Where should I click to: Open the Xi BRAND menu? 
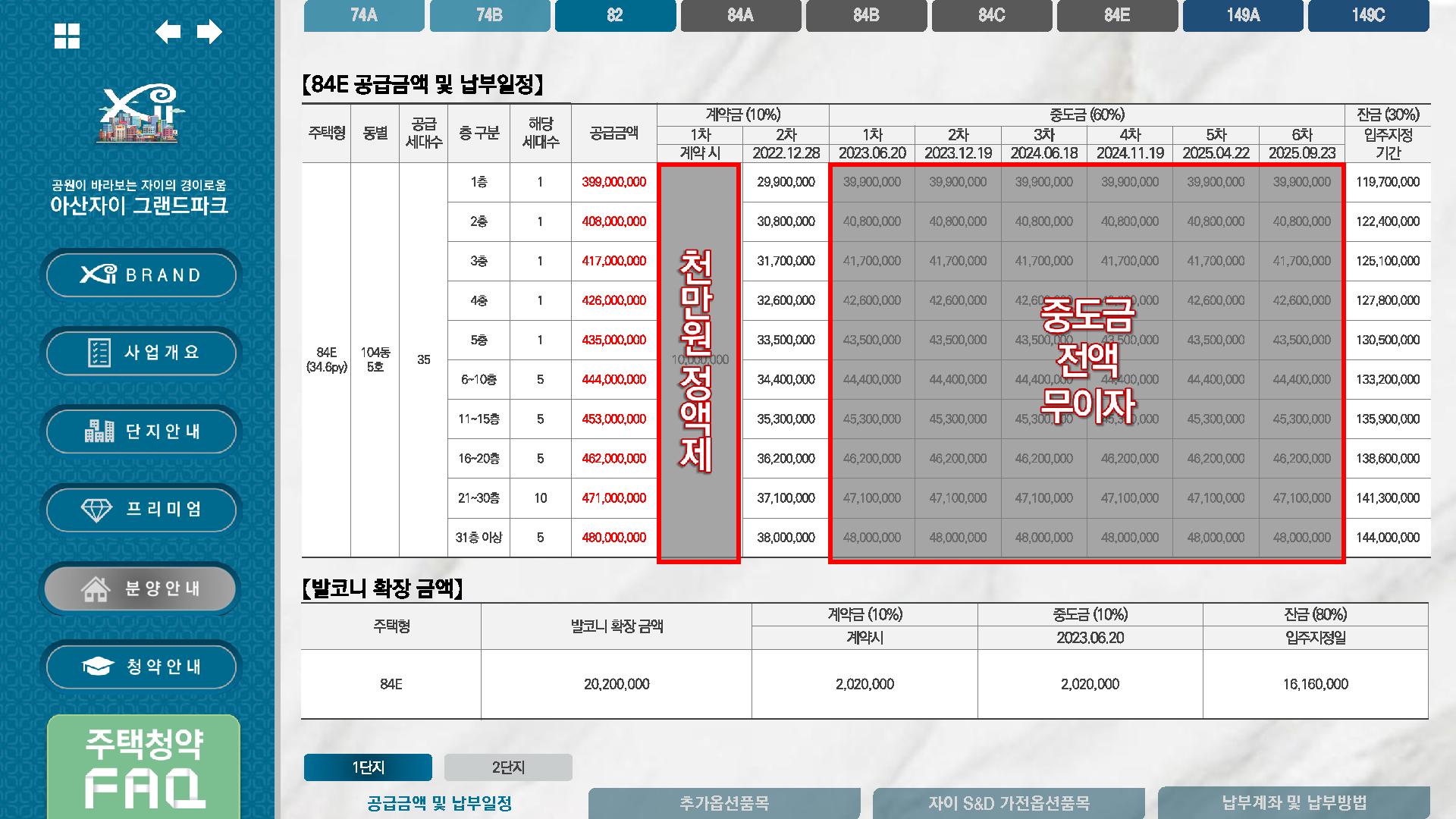click(x=141, y=275)
